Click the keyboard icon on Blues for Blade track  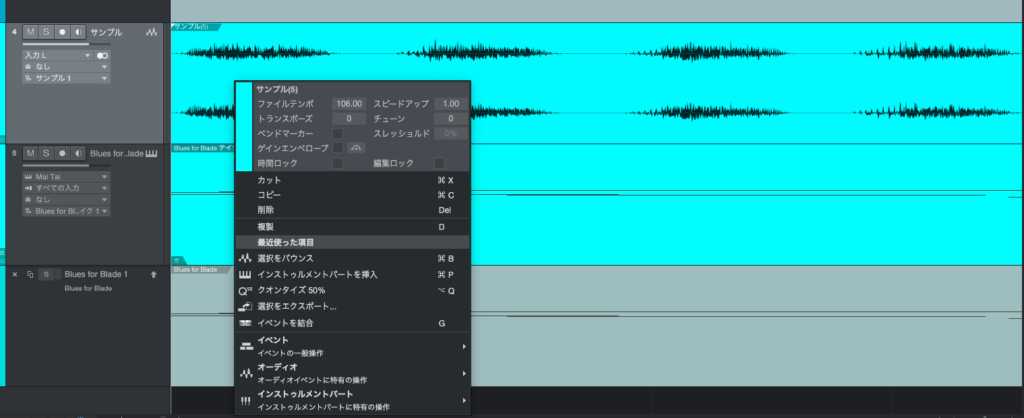[151, 153]
